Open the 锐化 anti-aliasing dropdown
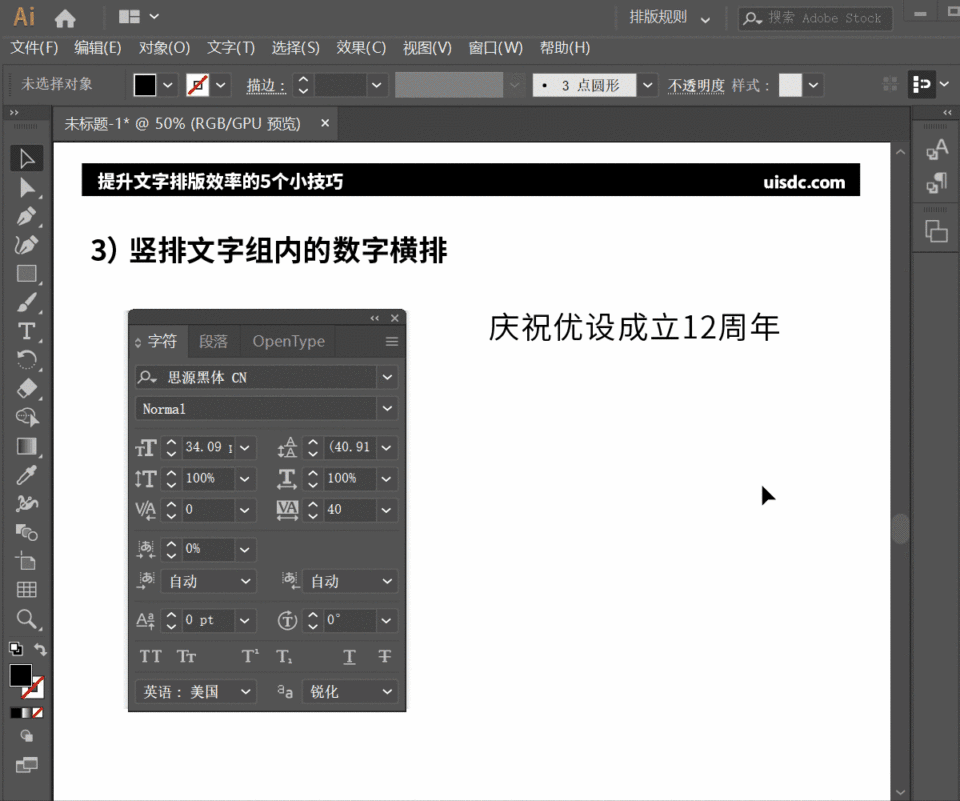 coord(350,691)
